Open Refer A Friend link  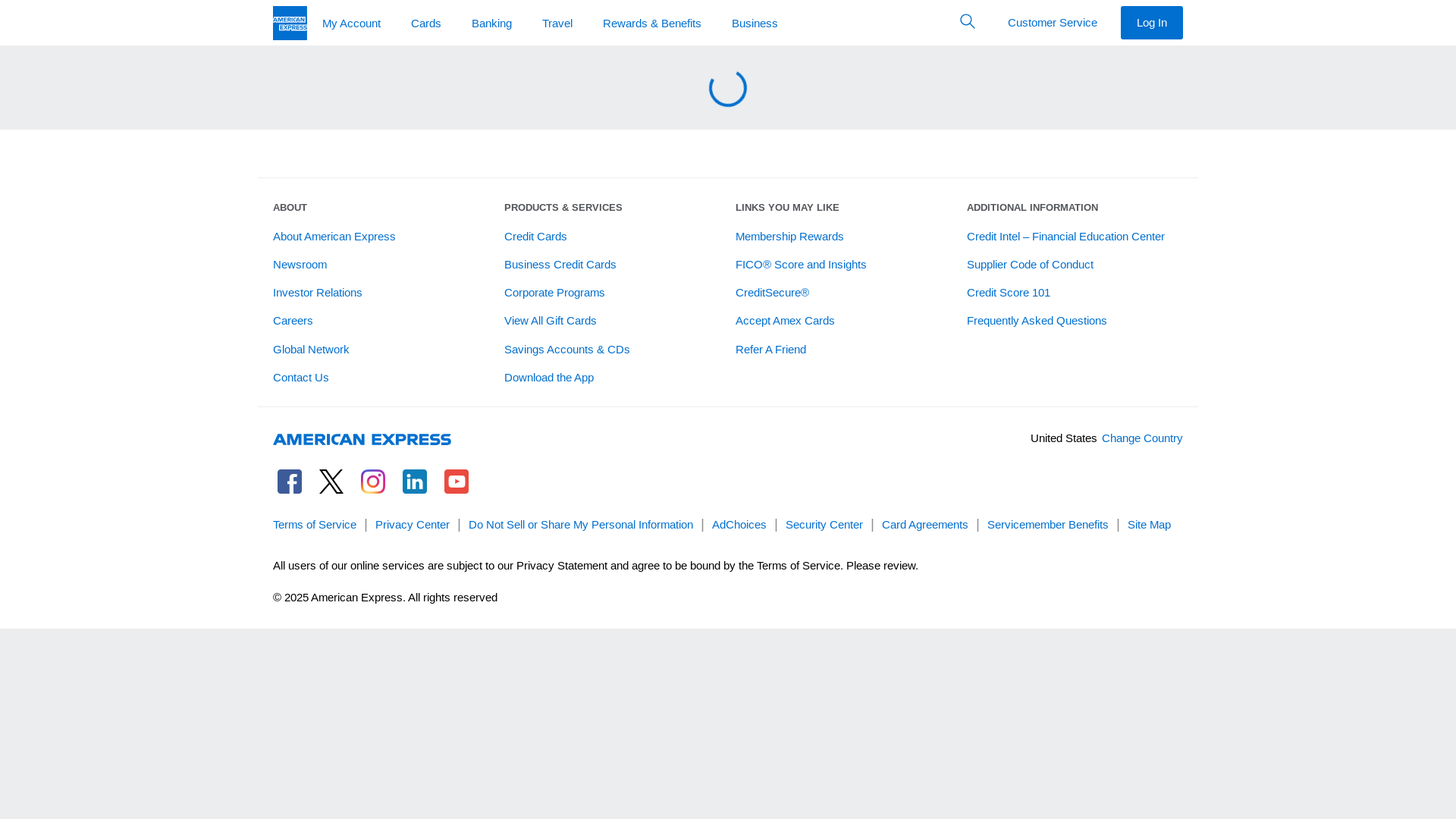pos(770,350)
